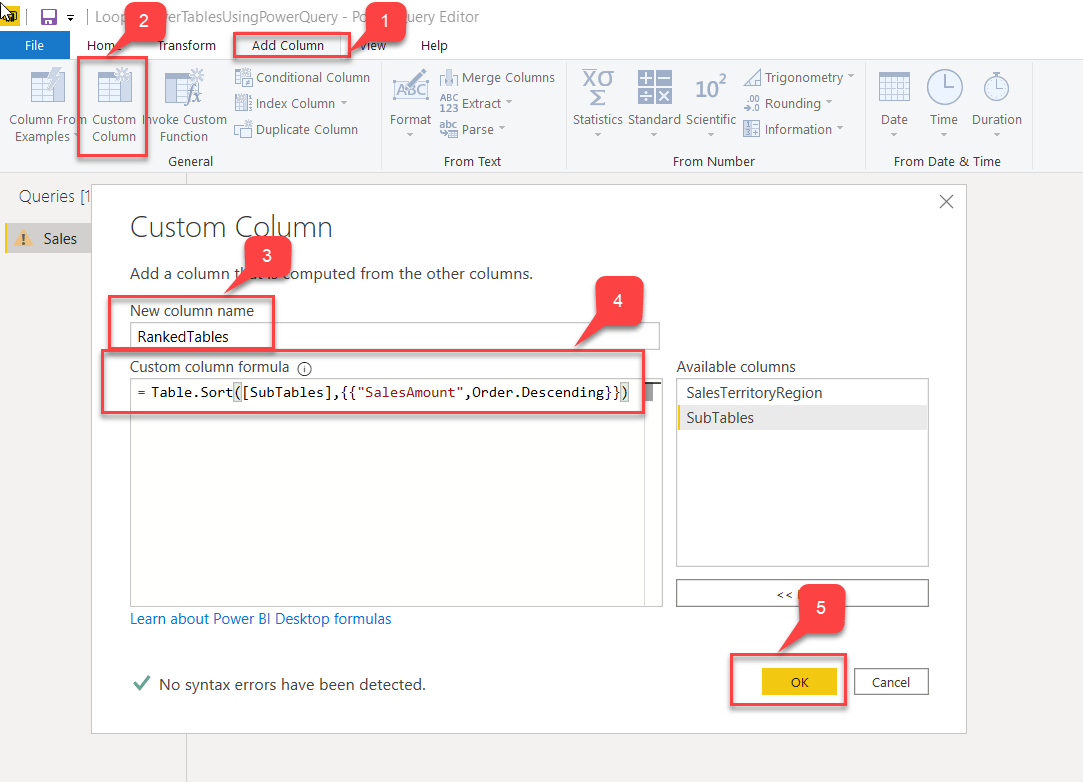Screen dimensions: 1083x782
Task: Click the New column name input field
Action: tap(394, 336)
